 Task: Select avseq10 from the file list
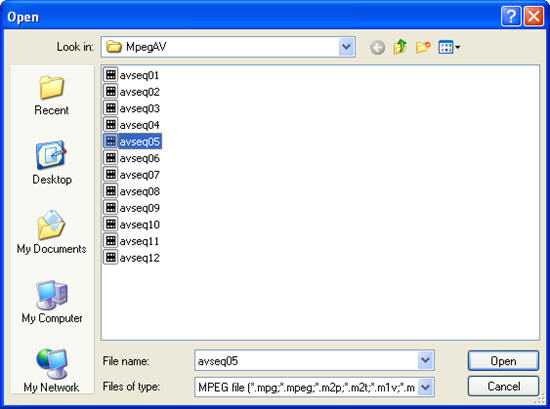pyautogui.click(x=132, y=224)
